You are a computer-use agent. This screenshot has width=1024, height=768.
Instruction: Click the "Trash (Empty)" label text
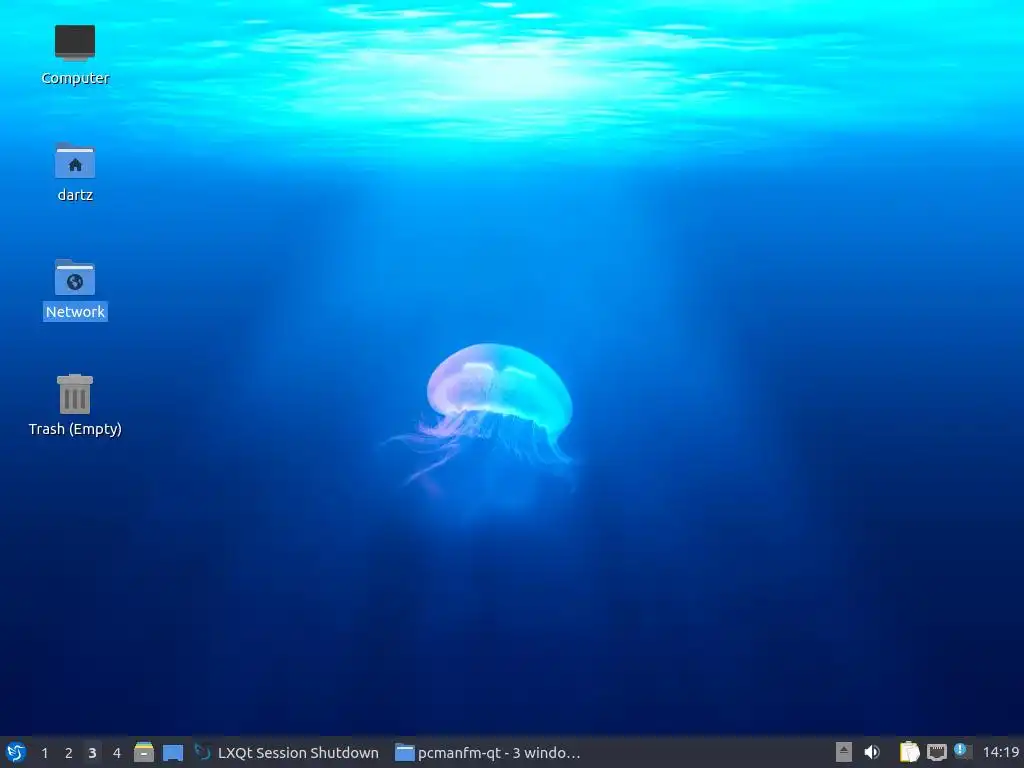(x=75, y=429)
